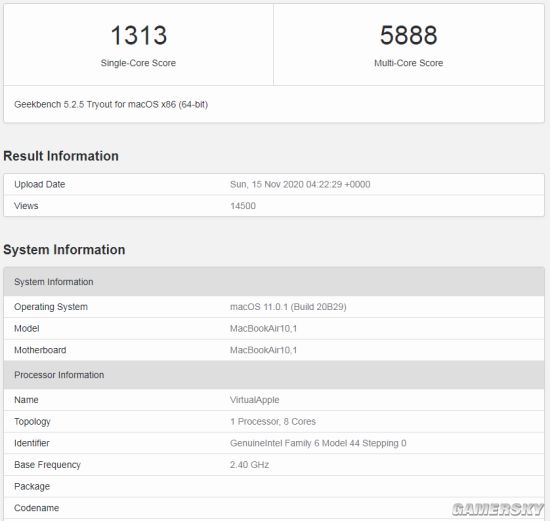
Task: Click the Package row label
Action: pos(32,487)
